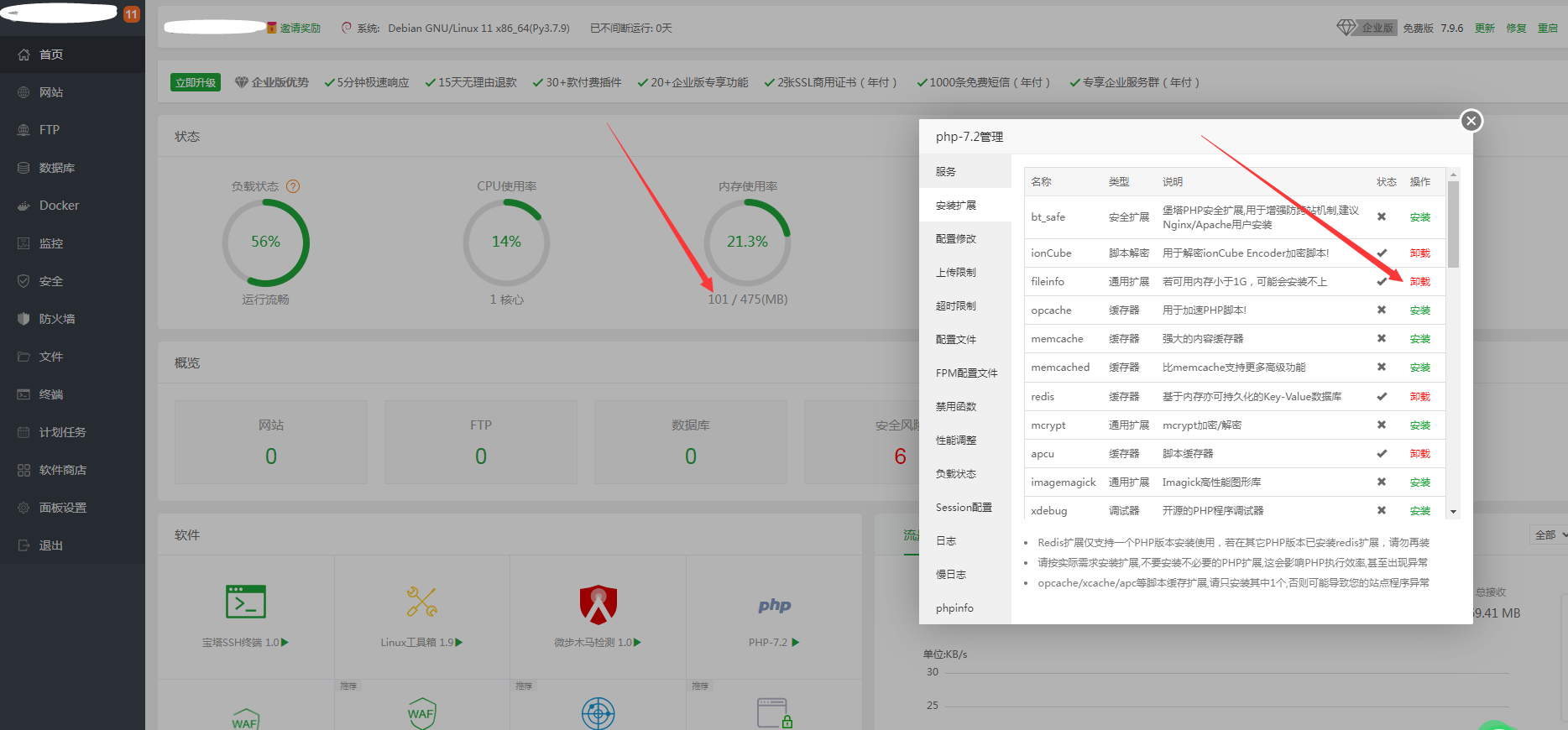Select the 超时限制 tab in php dialog

(x=965, y=305)
